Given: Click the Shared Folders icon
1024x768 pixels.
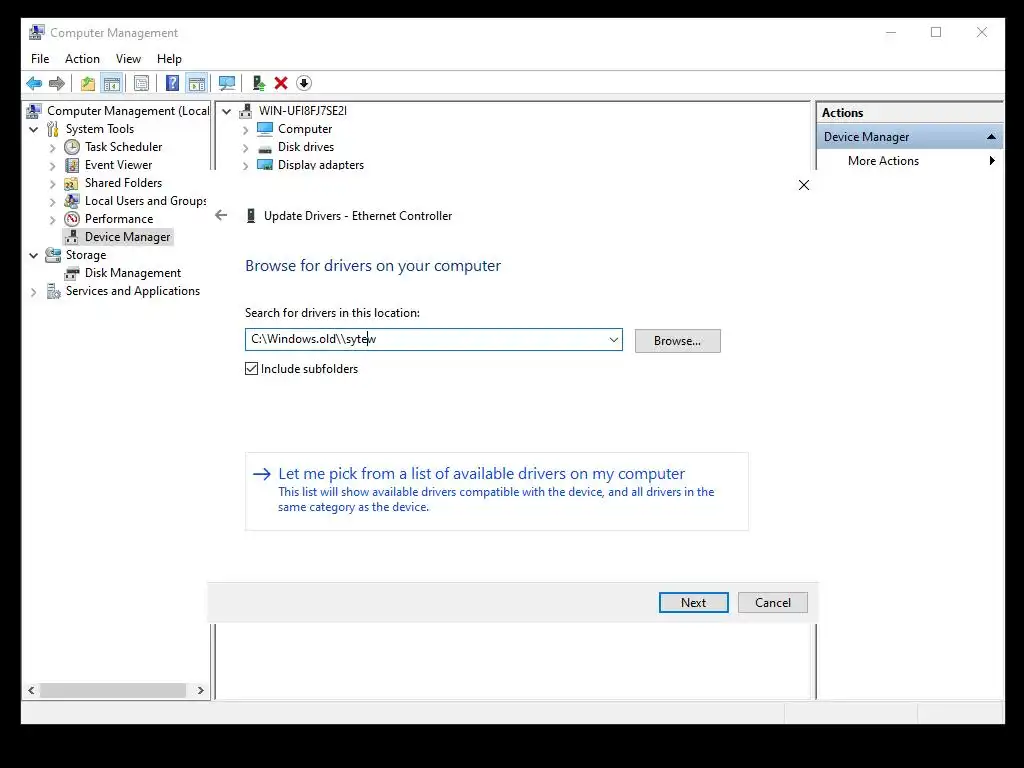Looking at the screenshot, I should 71,183.
